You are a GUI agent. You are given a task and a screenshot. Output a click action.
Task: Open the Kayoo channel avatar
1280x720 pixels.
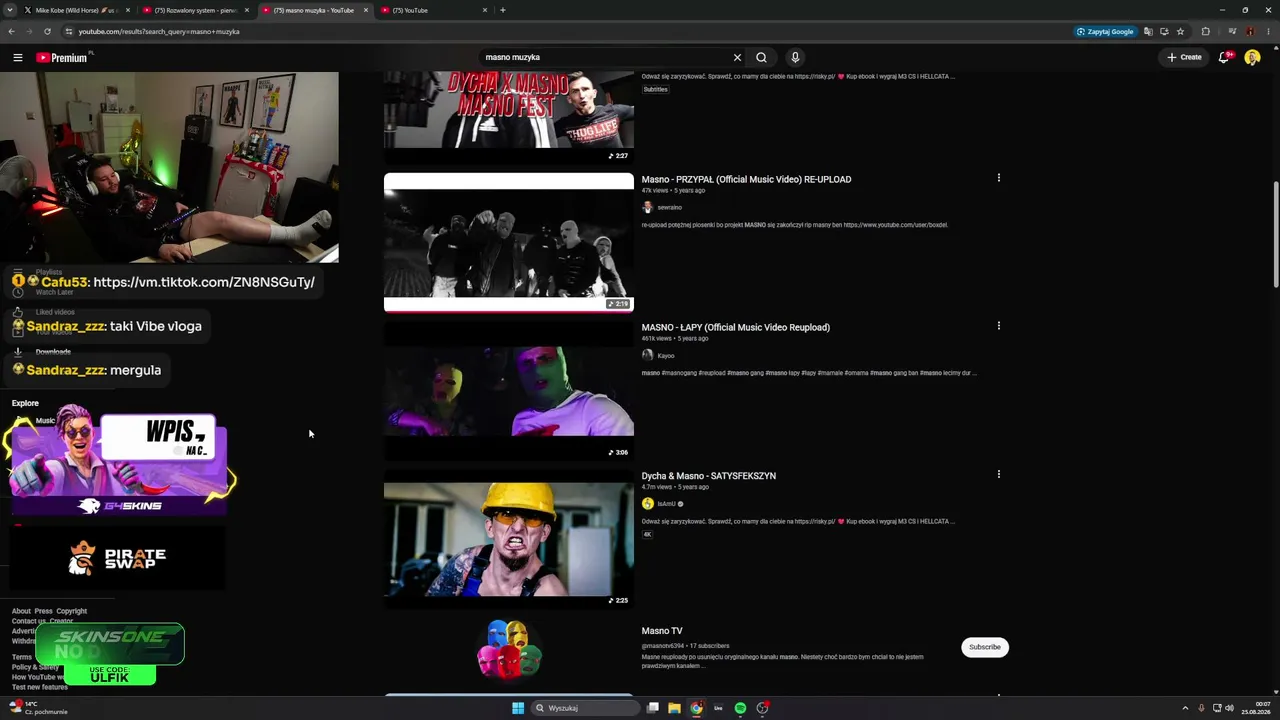pos(647,355)
